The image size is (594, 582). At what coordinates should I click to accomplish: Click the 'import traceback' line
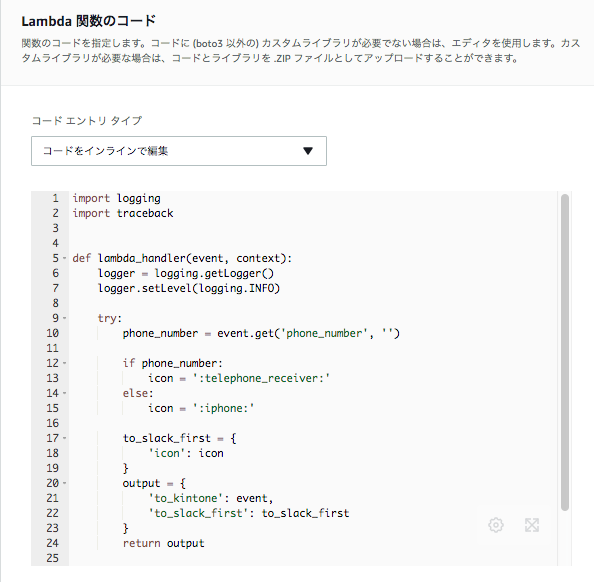[123, 213]
